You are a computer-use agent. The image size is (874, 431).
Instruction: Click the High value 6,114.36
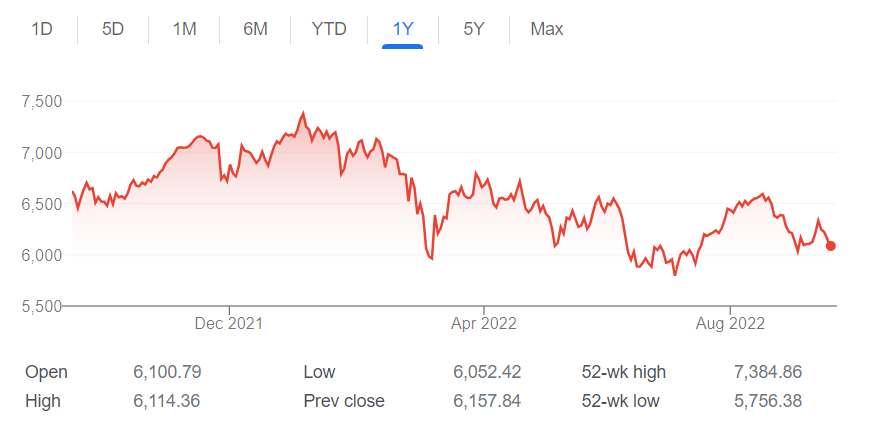click(167, 401)
